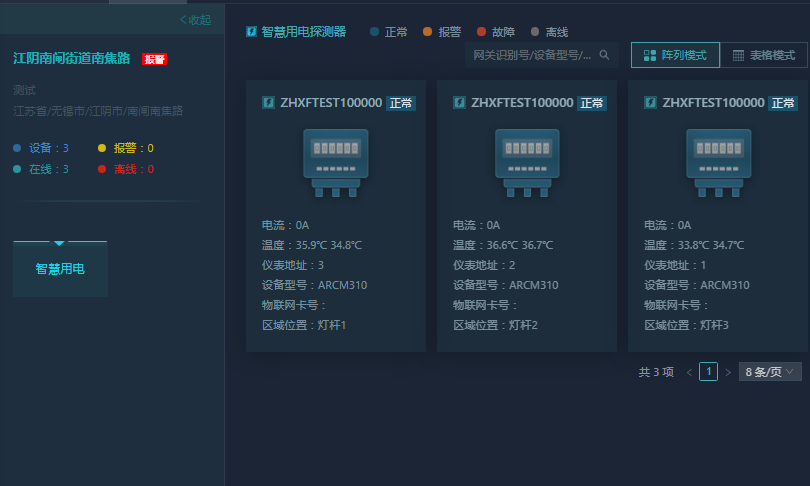Click the meter image for 灯杆2 device

pos(526,161)
